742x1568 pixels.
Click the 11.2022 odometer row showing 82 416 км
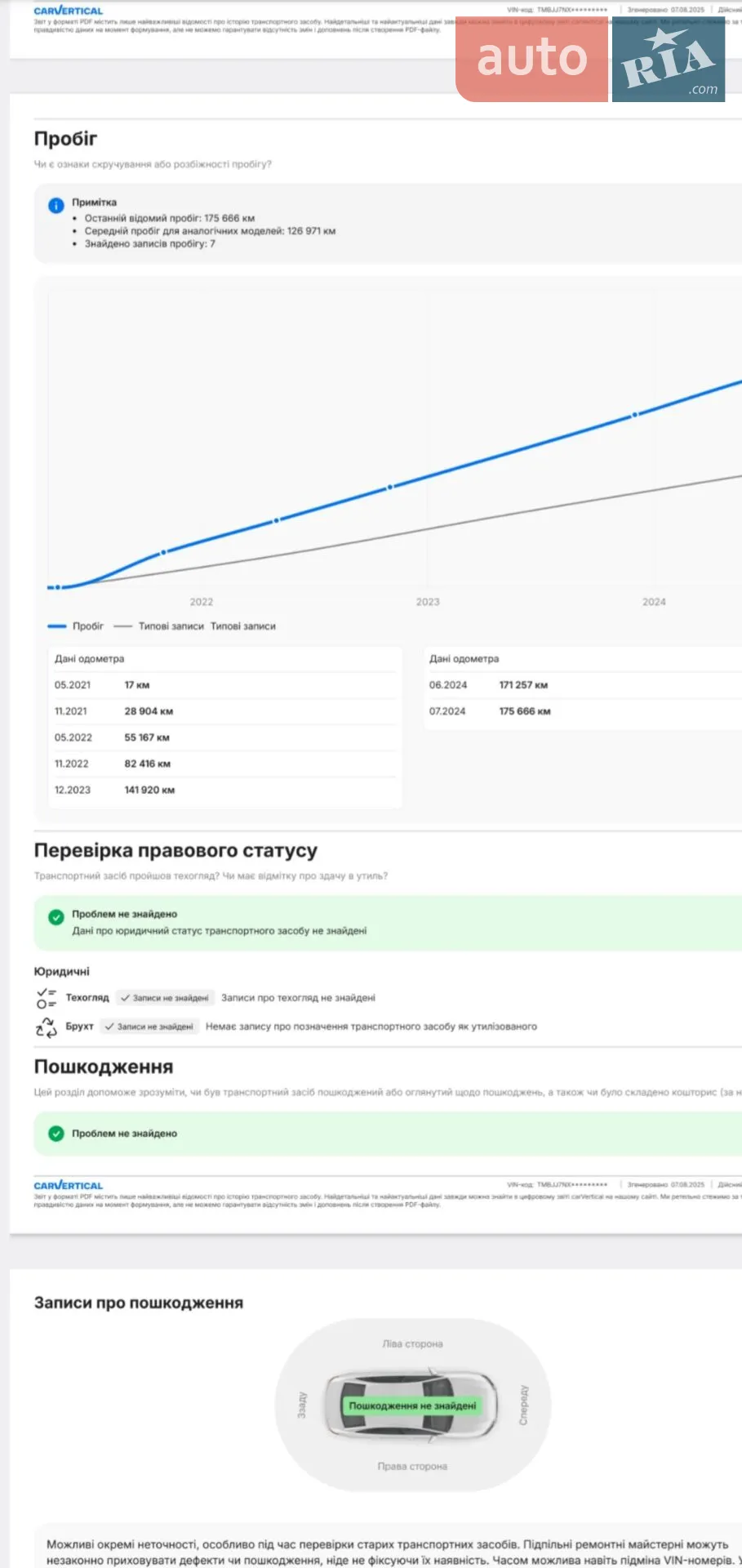[225, 764]
